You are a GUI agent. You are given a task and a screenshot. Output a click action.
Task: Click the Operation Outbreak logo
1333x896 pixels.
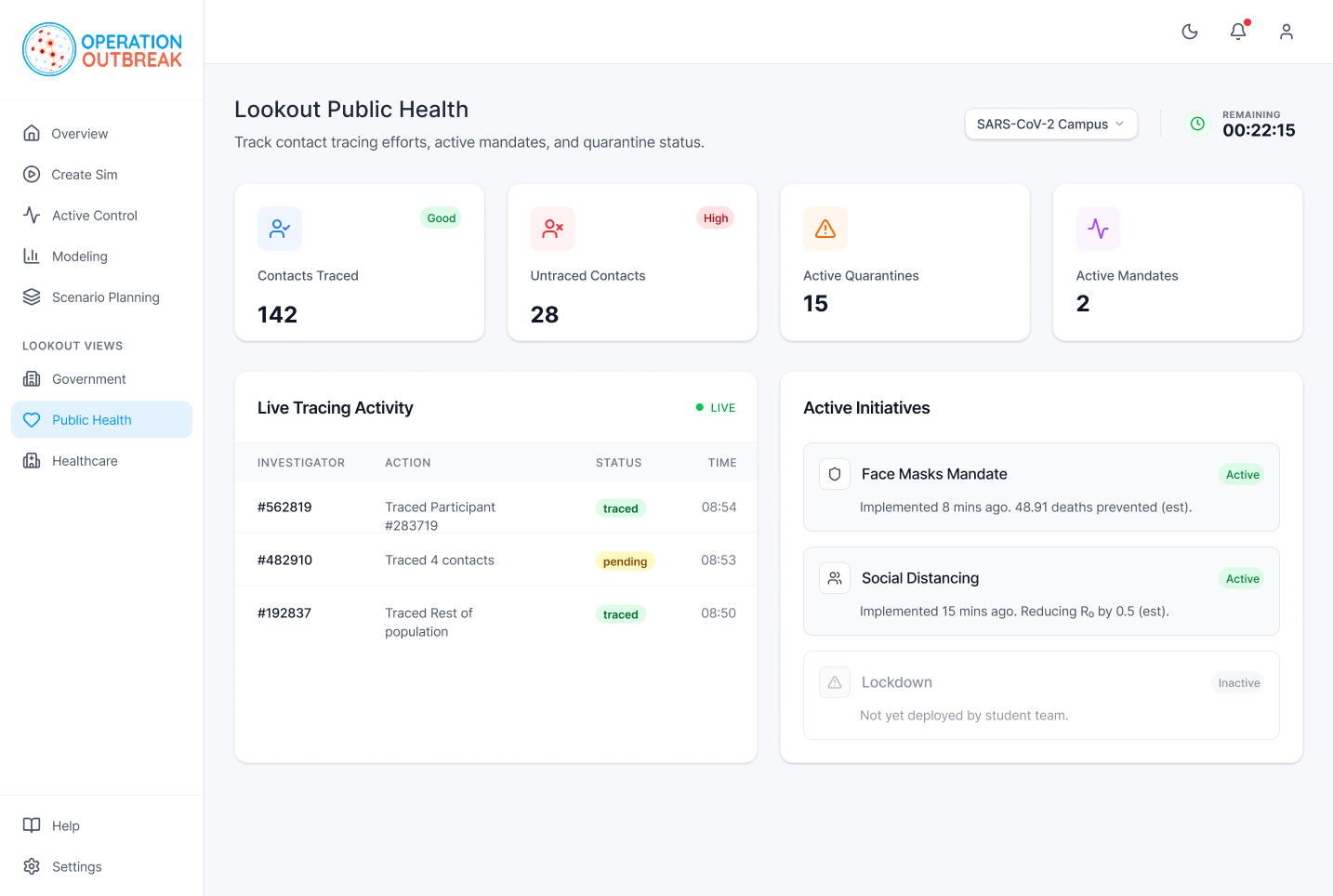102,50
